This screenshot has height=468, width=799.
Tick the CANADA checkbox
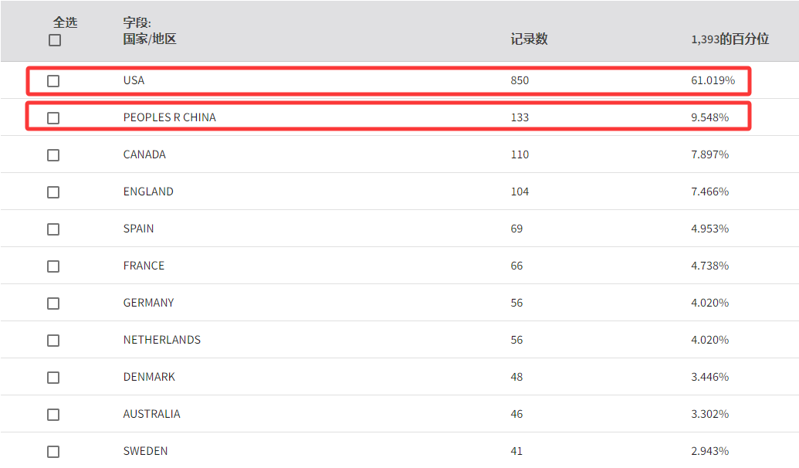[x=53, y=155]
